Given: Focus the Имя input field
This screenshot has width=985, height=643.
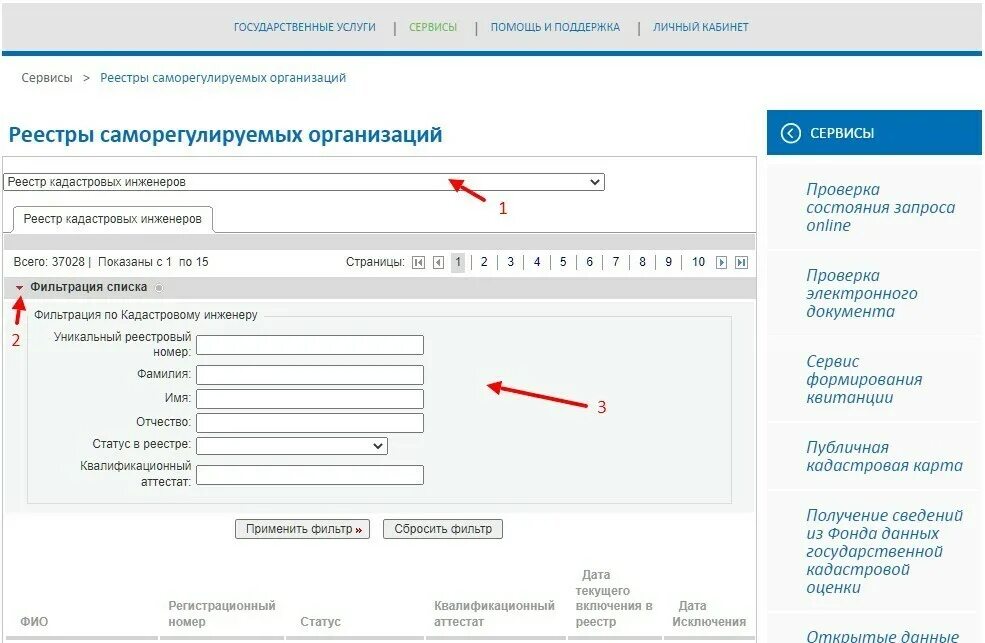Looking at the screenshot, I should click(310, 399).
